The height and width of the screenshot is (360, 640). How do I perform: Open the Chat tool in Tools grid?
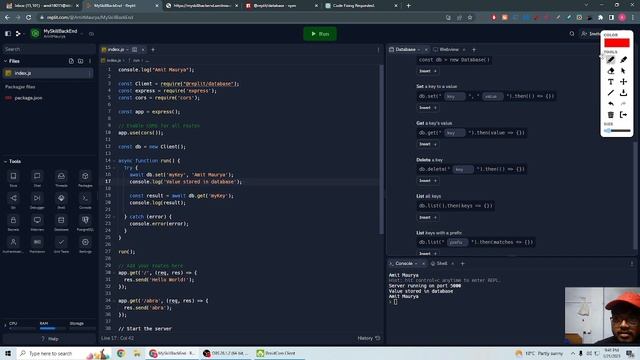(37, 178)
